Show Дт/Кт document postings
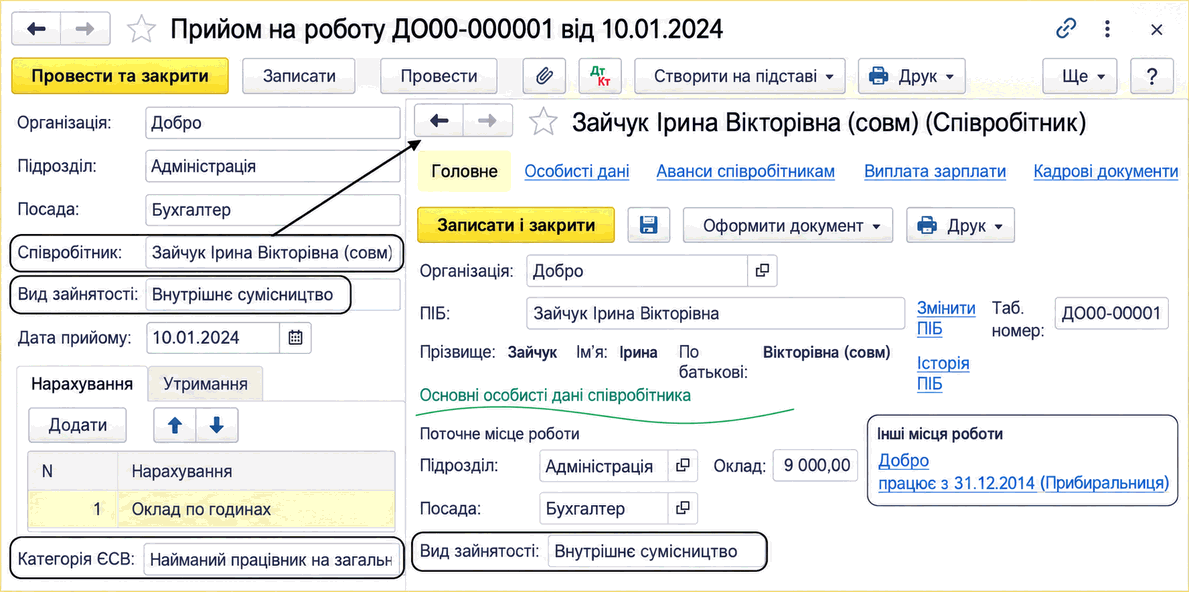Screen dimensions: 1189x592 pos(600,76)
